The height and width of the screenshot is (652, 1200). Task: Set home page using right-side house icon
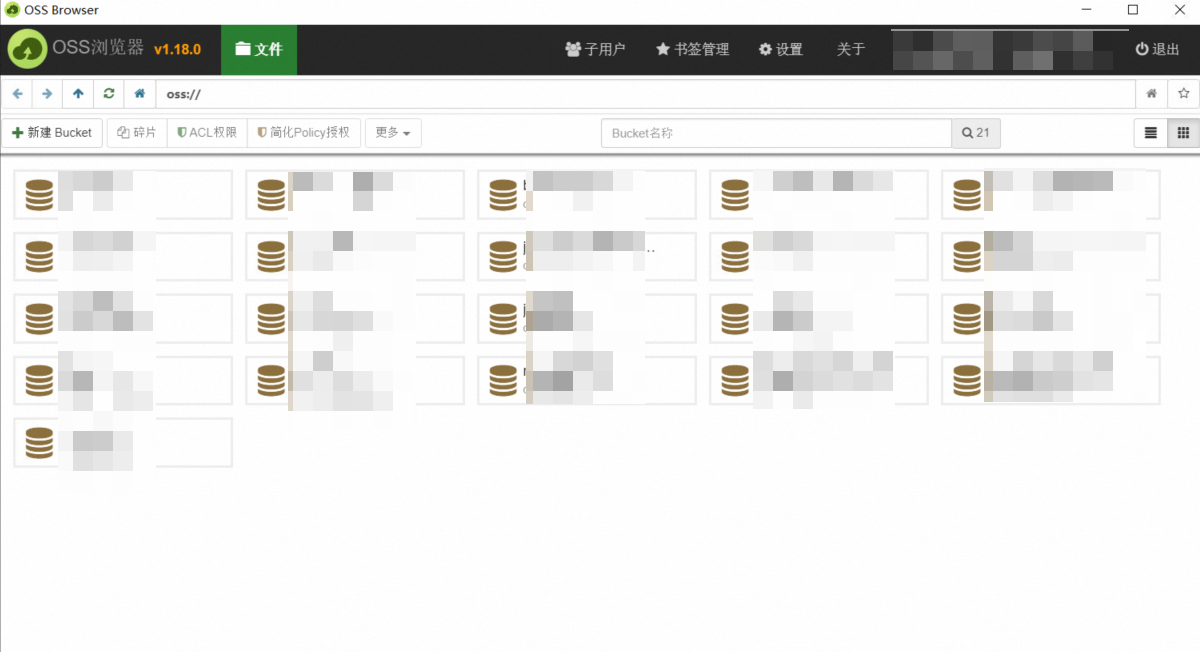[1152, 94]
